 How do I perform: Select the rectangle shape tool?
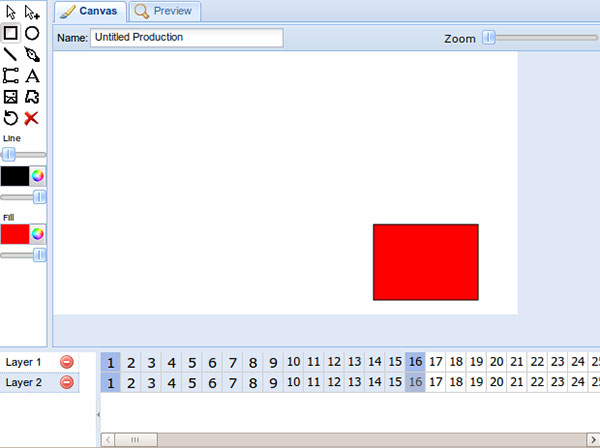coord(10,33)
